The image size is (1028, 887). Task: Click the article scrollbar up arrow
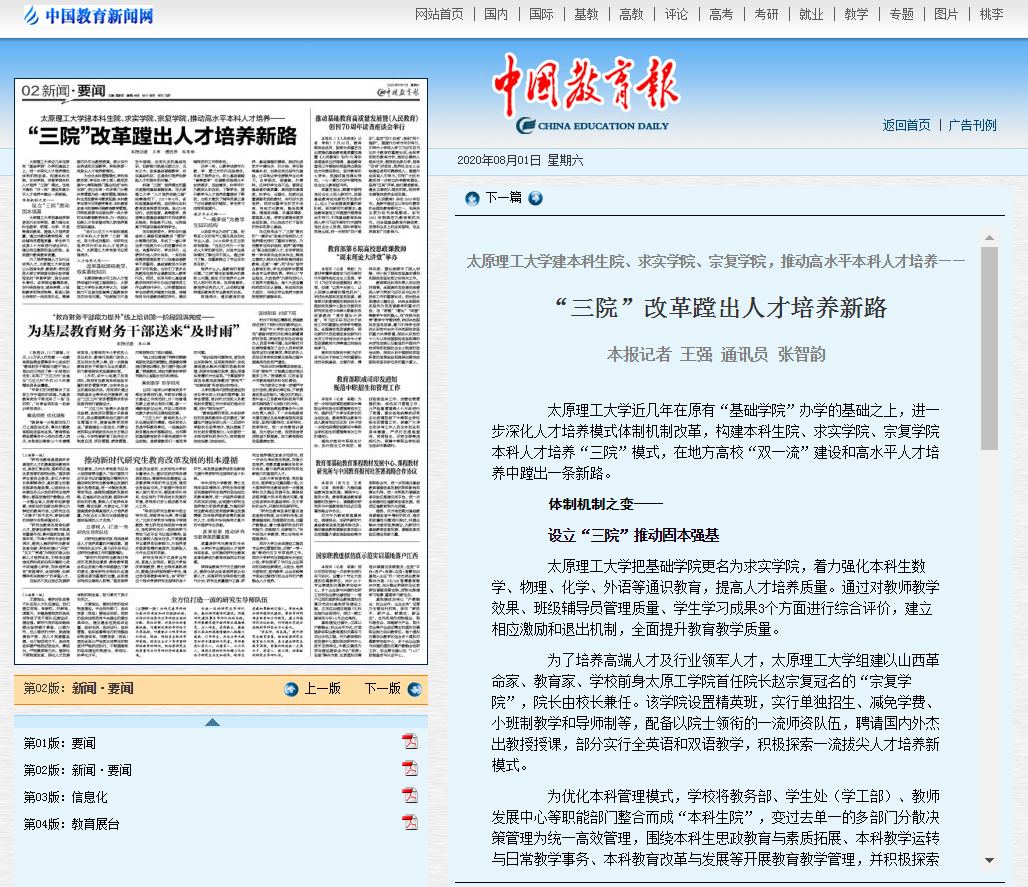click(989, 237)
